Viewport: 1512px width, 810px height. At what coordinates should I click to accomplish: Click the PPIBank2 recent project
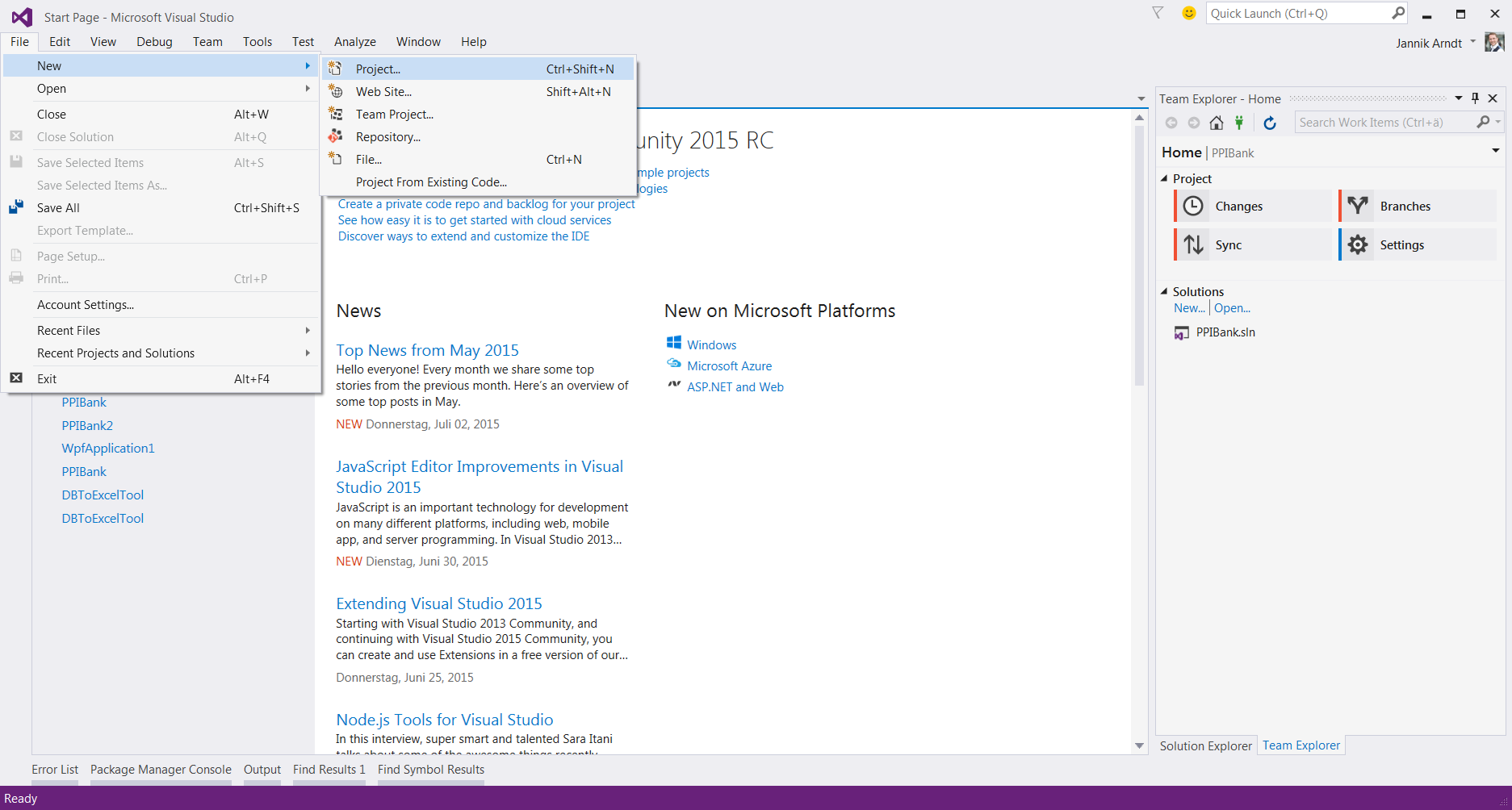(x=87, y=425)
